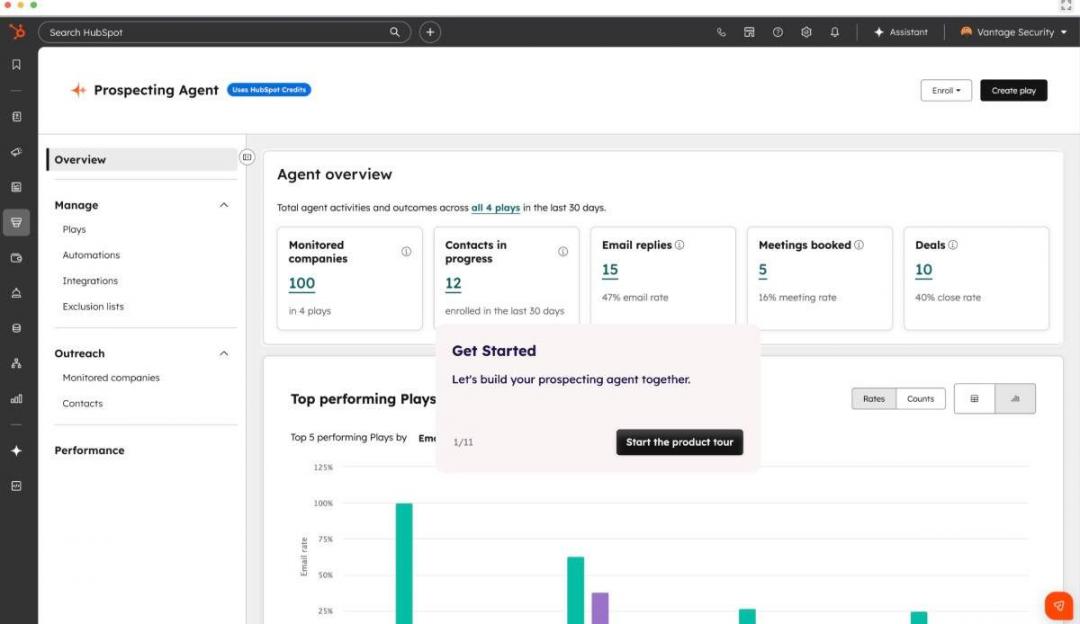Collapse the Manage section
Viewport: 1080px width, 624px height.
(x=224, y=205)
